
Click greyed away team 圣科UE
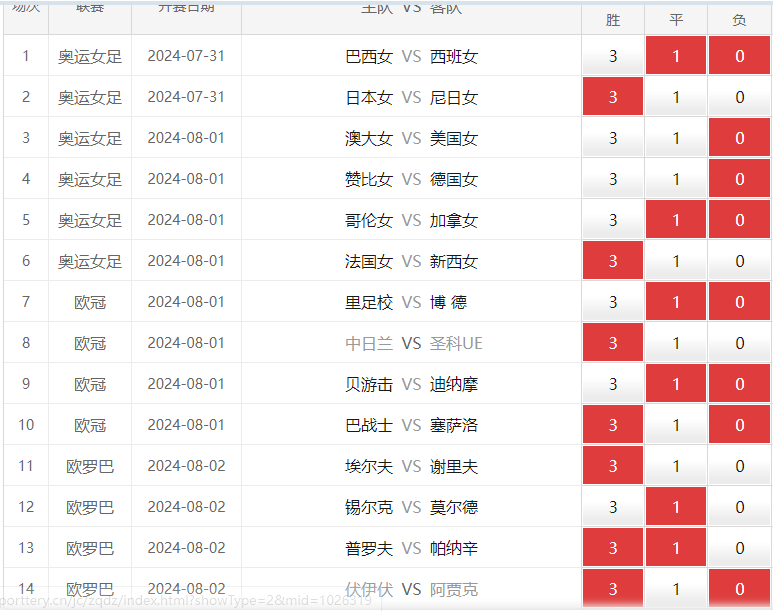click(456, 343)
